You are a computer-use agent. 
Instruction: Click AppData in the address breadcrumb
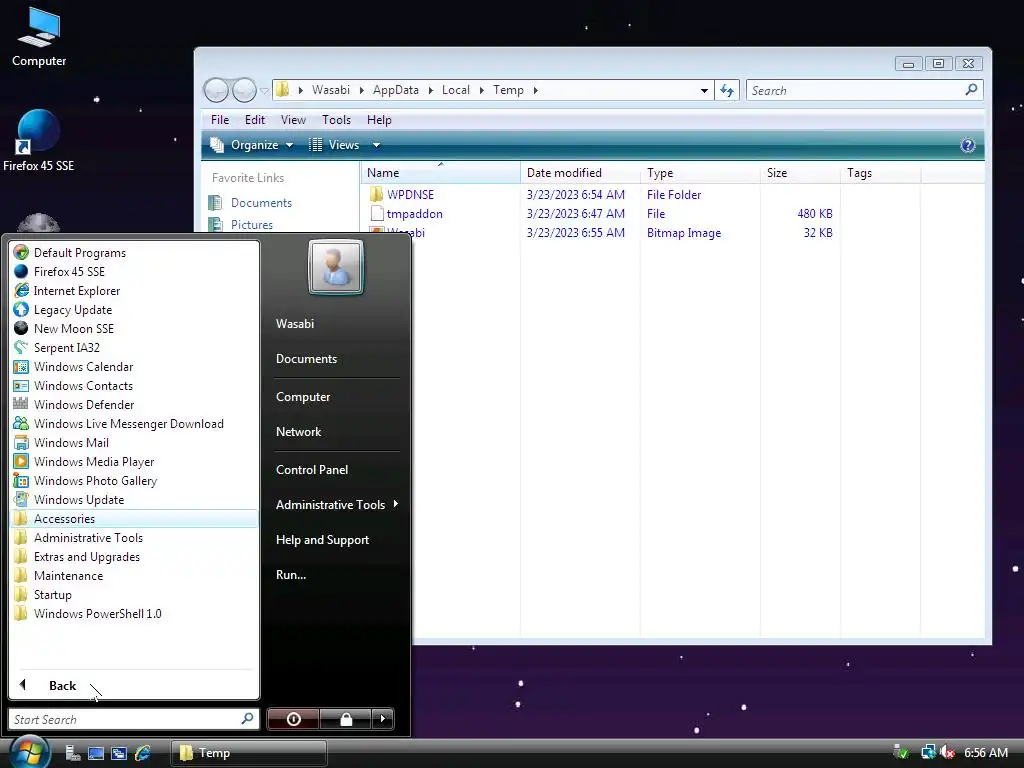tap(395, 90)
